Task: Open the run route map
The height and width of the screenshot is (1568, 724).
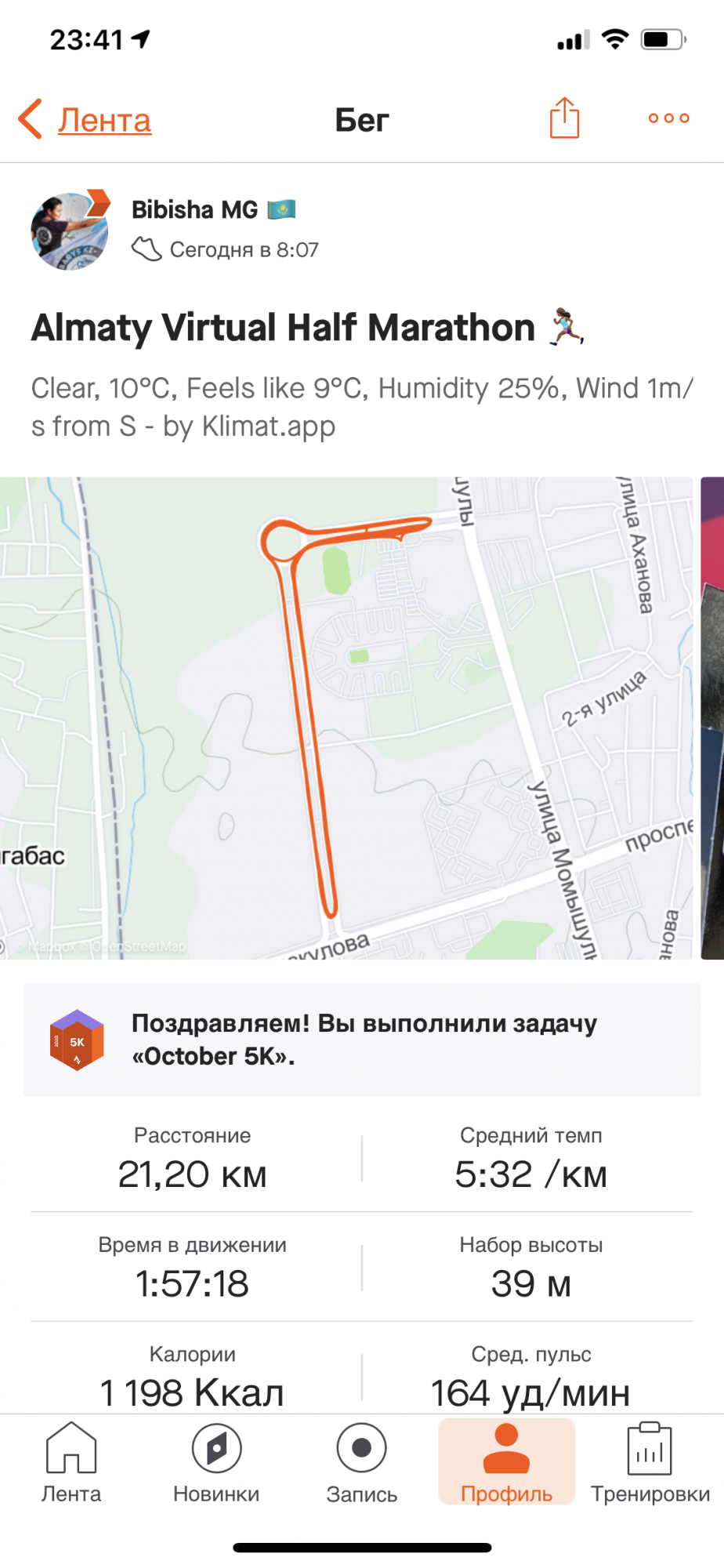Action: pos(346,718)
